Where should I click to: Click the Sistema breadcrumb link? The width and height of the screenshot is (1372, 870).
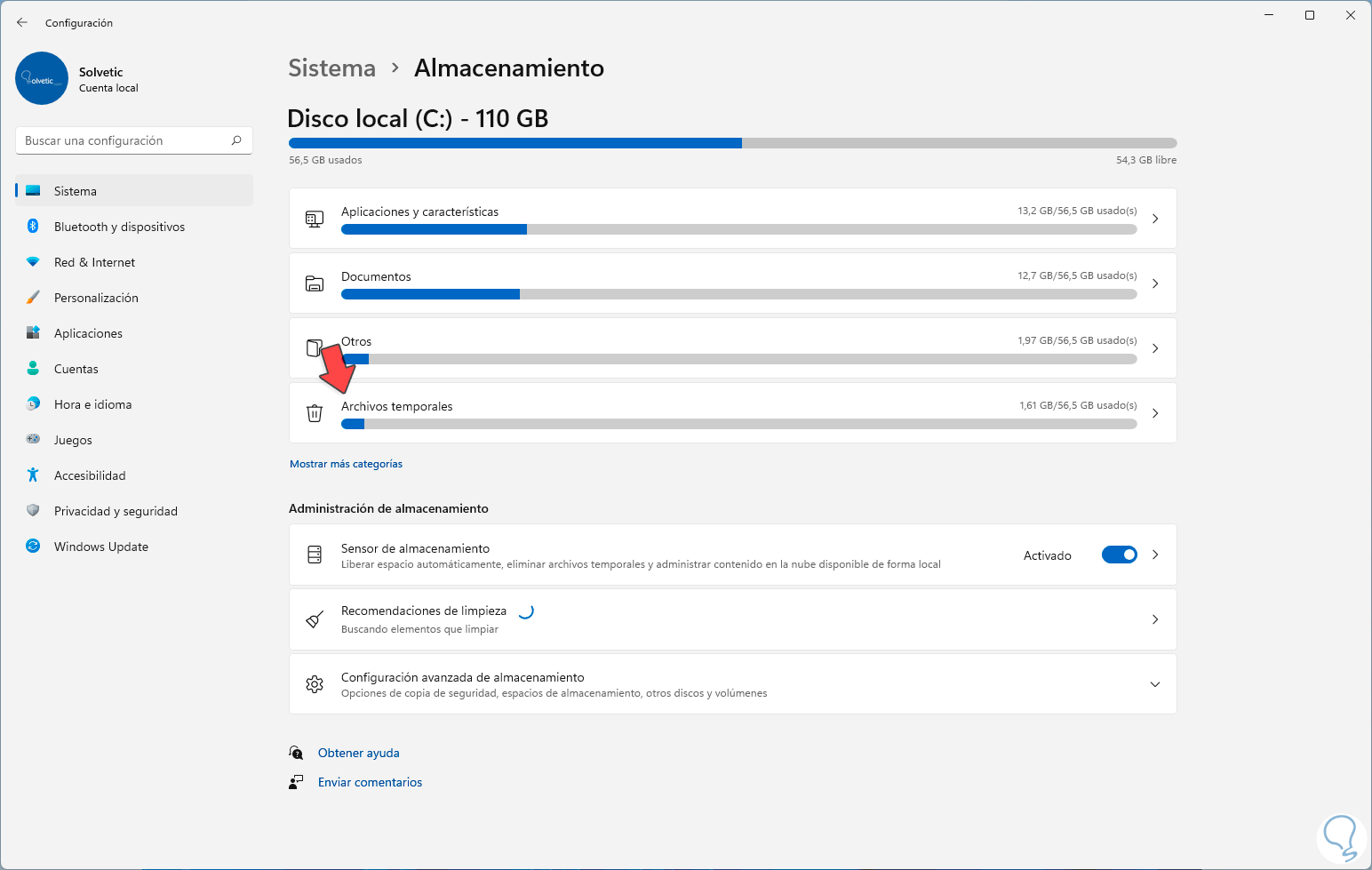click(331, 68)
